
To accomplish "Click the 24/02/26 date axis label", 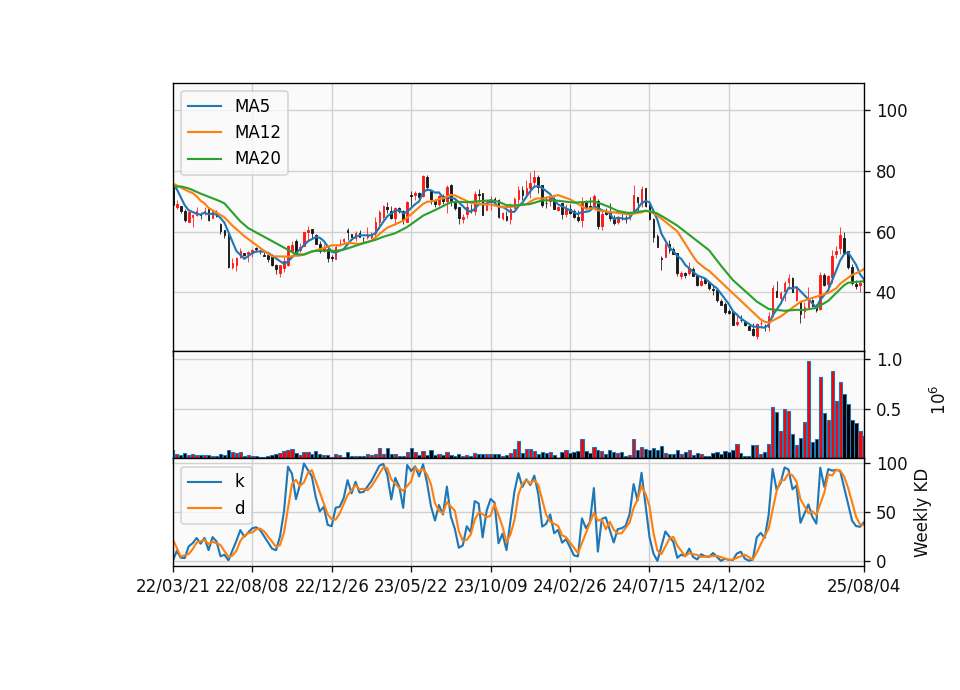I will coord(570,586).
